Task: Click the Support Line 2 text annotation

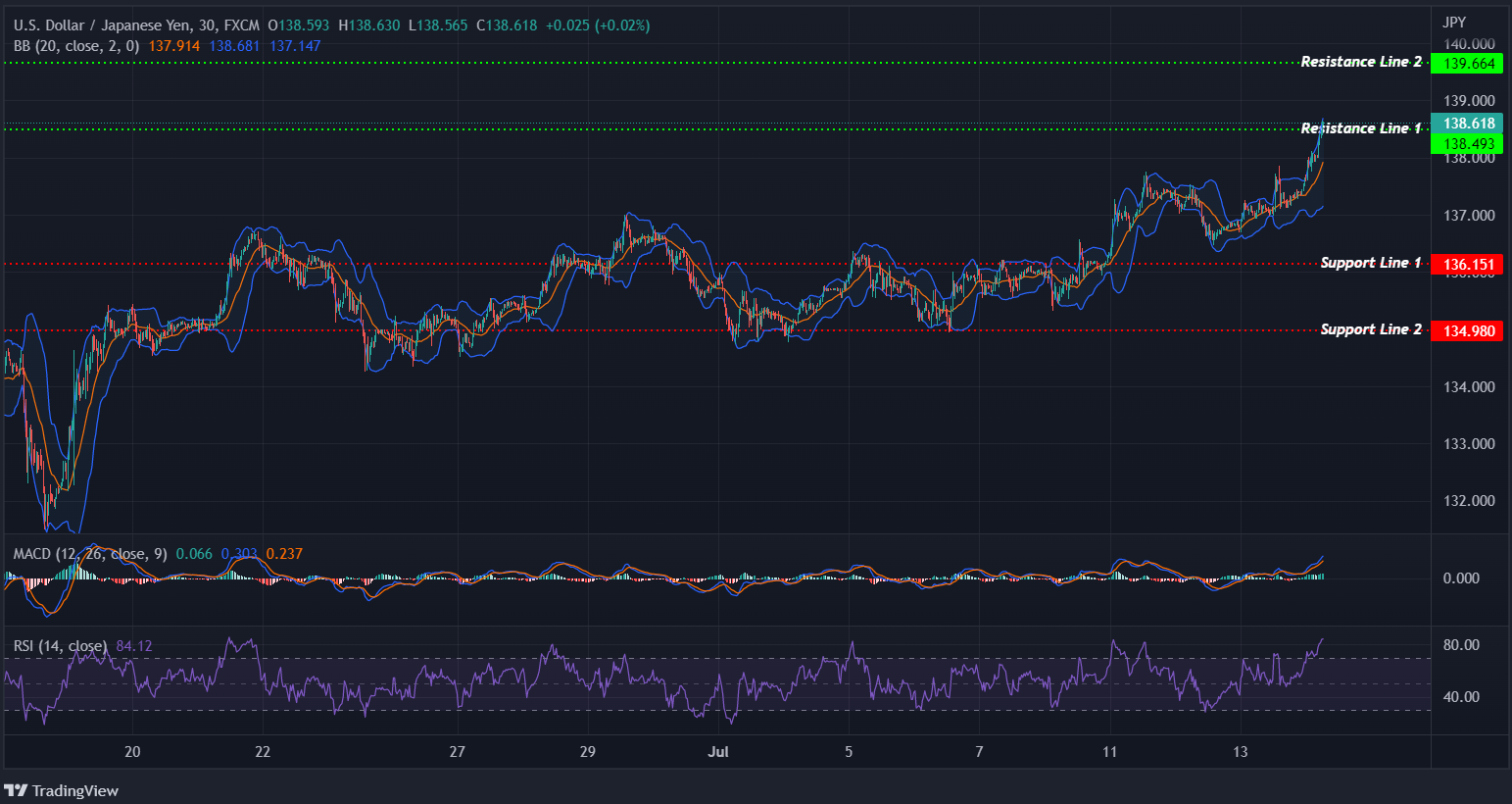Action: (1369, 329)
